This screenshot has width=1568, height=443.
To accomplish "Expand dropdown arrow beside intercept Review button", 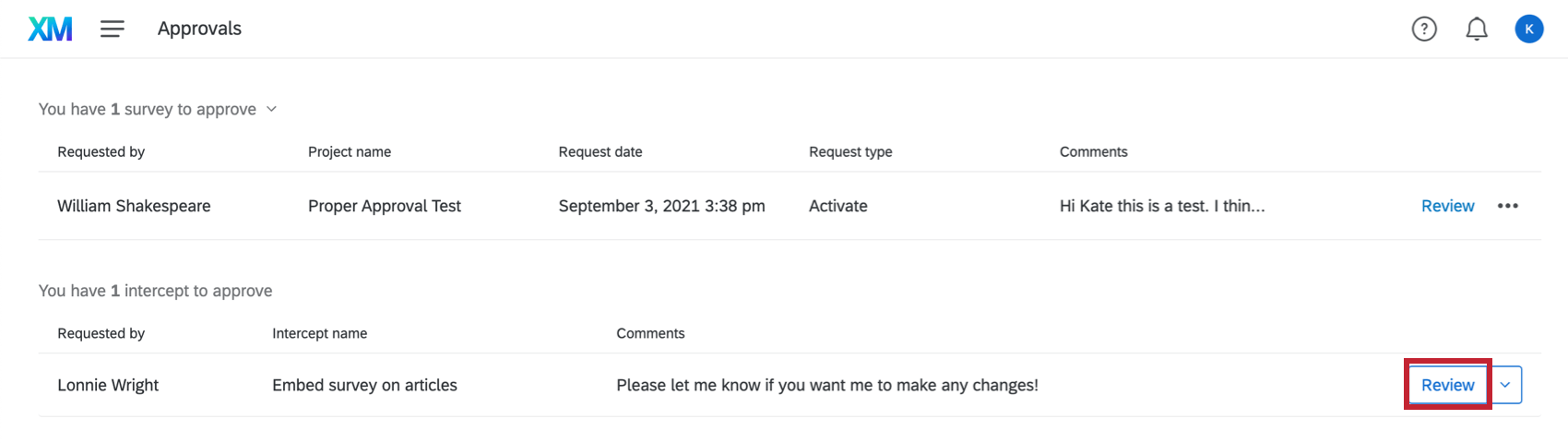I will (1505, 385).
